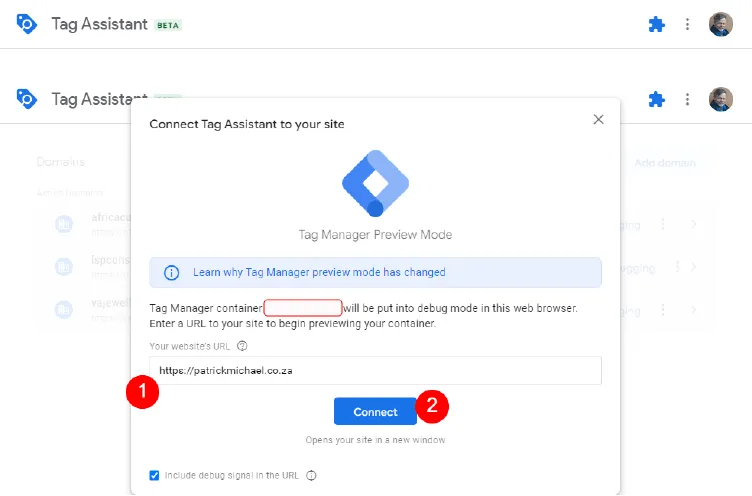
Task: Open the extensions puzzle icon in top header
Action: tap(657, 24)
